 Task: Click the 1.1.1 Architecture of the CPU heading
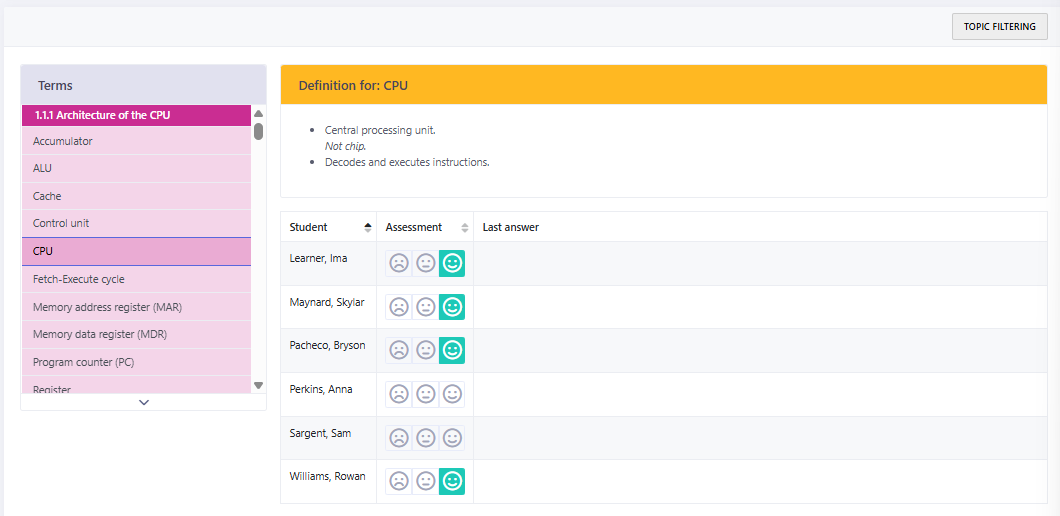pyautogui.click(x=136, y=115)
